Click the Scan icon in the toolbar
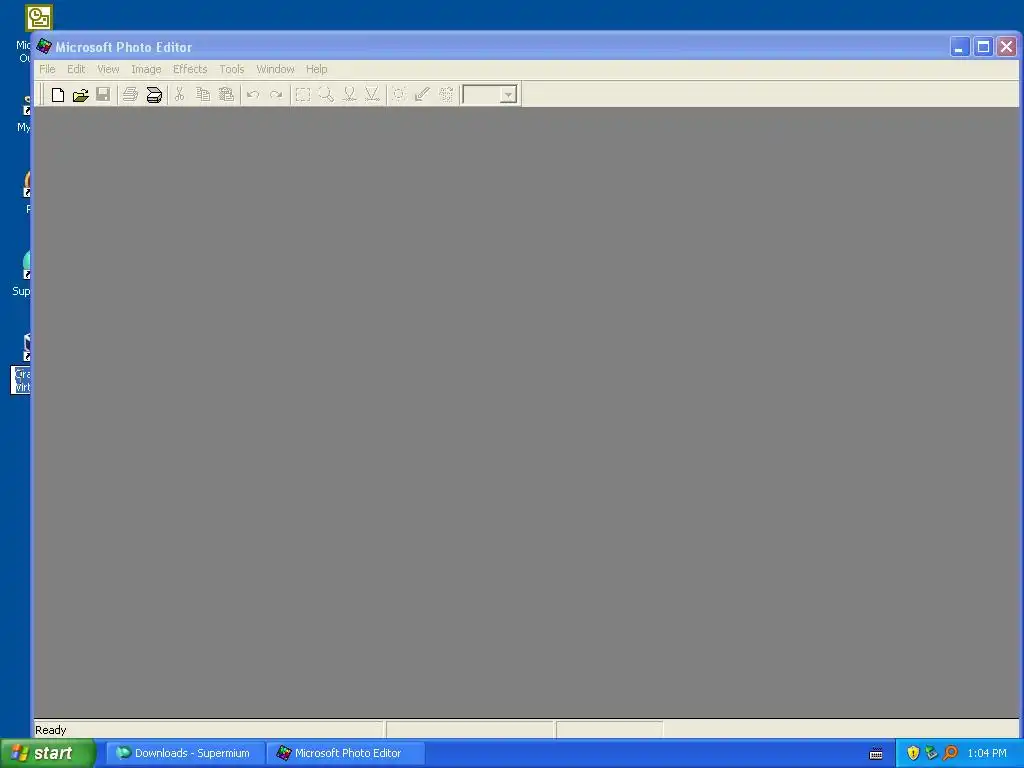 (154, 95)
